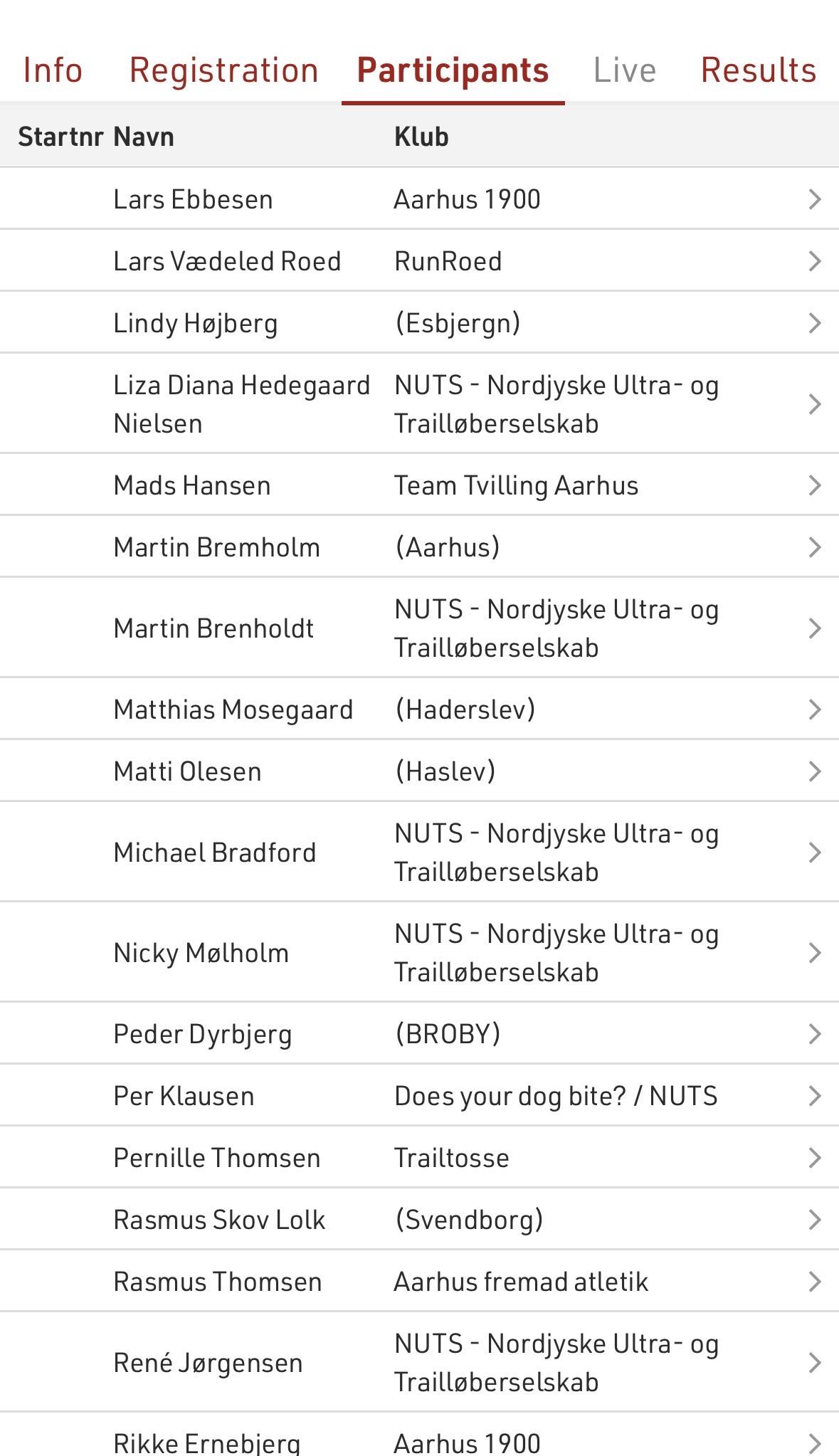This screenshot has height=1456, width=839.
Task: Select the Rasmus Skov Lolk row
Action: [x=419, y=1220]
